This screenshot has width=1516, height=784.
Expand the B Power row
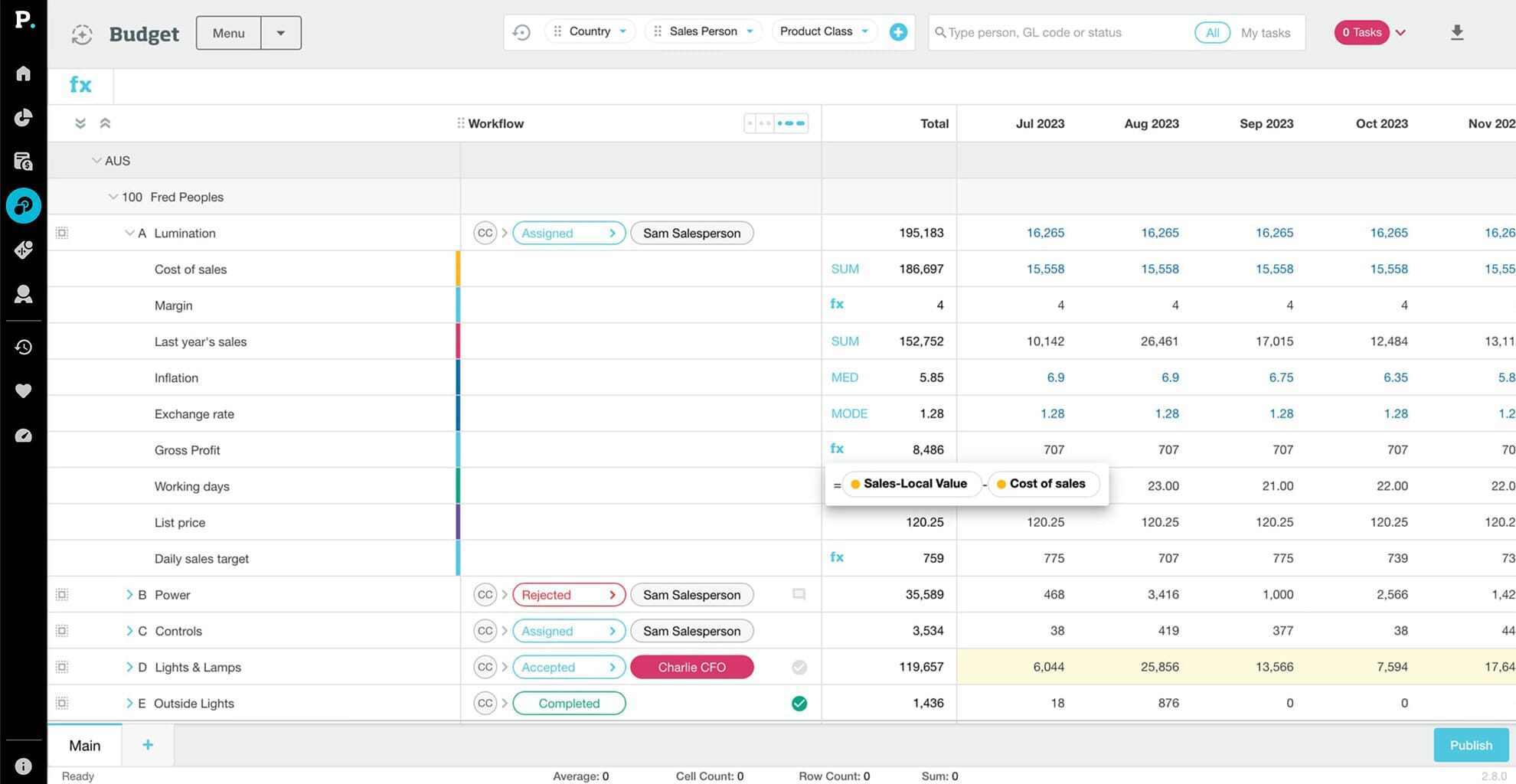pyautogui.click(x=129, y=595)
